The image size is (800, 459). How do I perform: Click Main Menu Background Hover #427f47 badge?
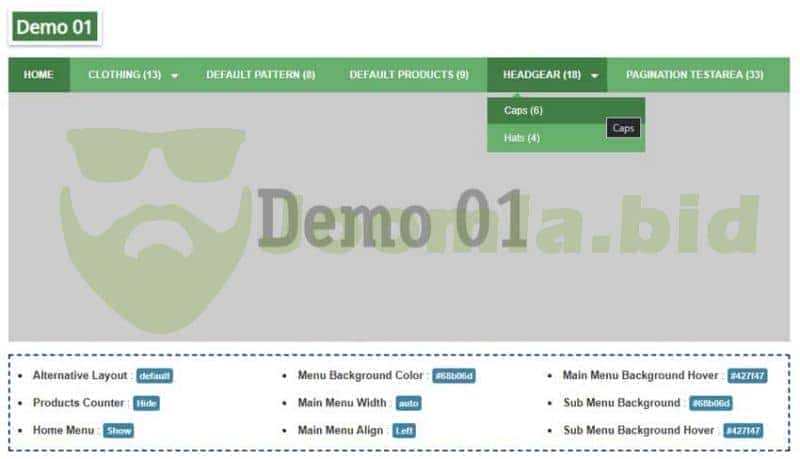[x=747, y=376]
